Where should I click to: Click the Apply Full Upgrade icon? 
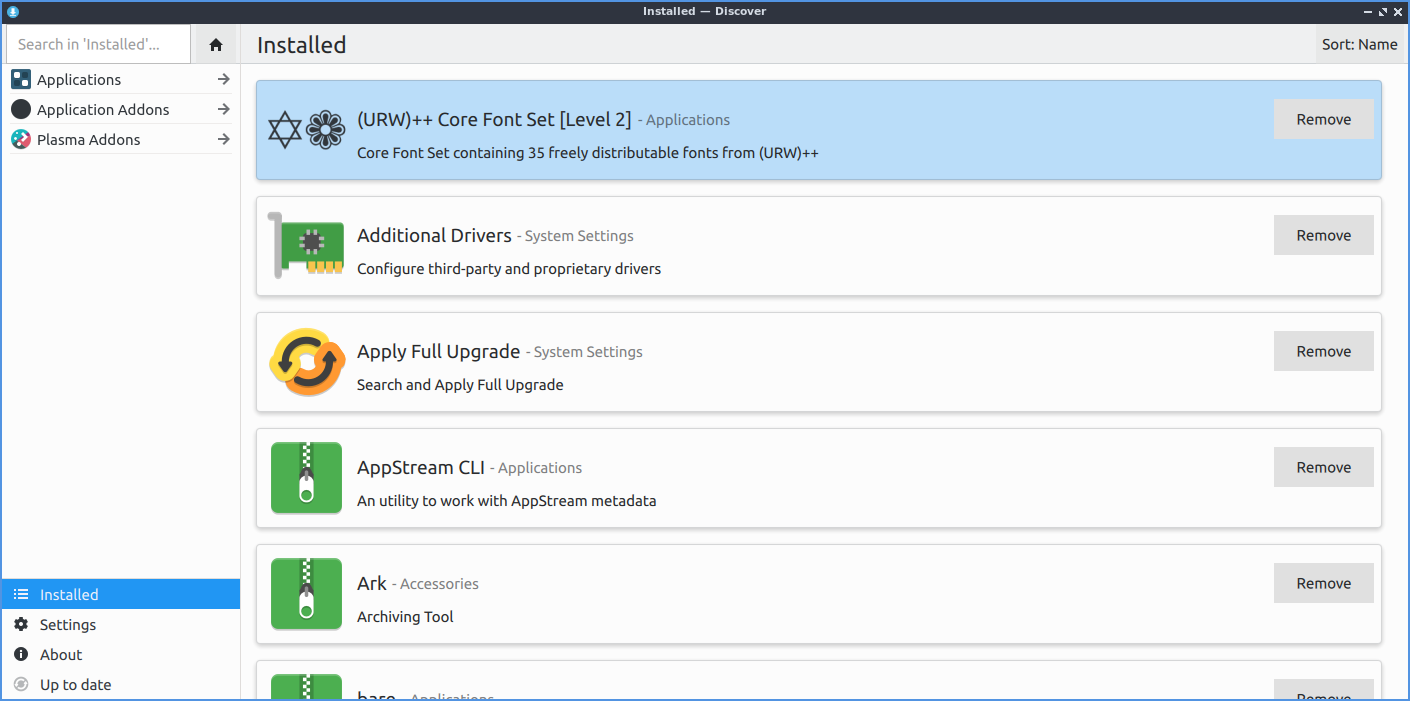coord(306,362)
